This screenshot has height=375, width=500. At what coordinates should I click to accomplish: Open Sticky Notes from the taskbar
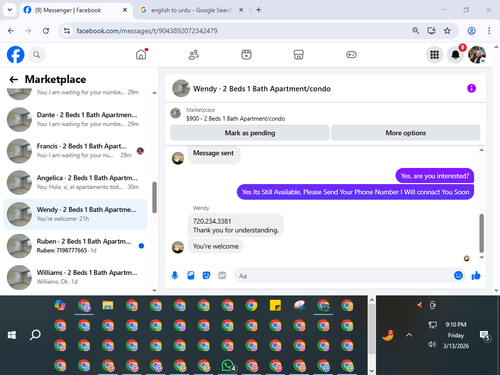(275, 305)
